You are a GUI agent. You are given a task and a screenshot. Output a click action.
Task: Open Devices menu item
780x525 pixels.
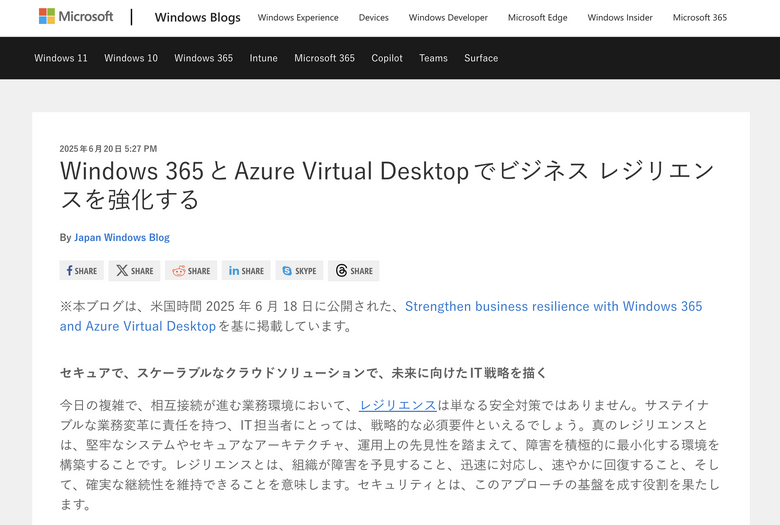[374, 17]
